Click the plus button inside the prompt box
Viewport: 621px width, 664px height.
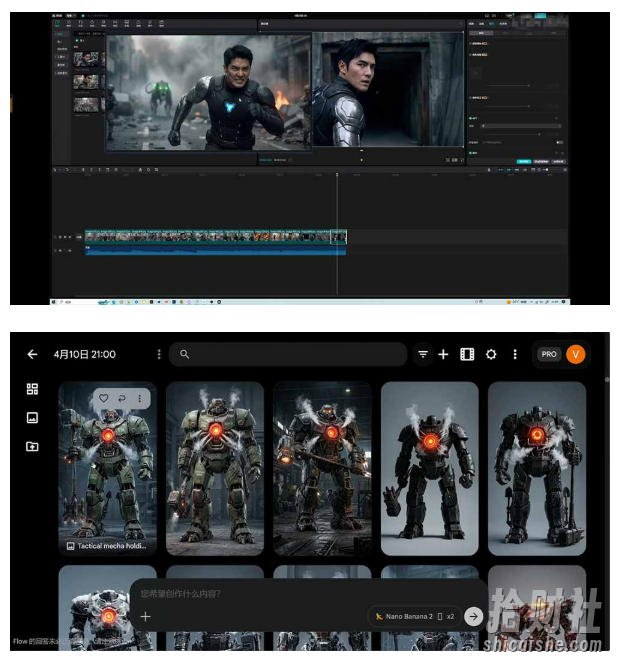pos(145,616)
